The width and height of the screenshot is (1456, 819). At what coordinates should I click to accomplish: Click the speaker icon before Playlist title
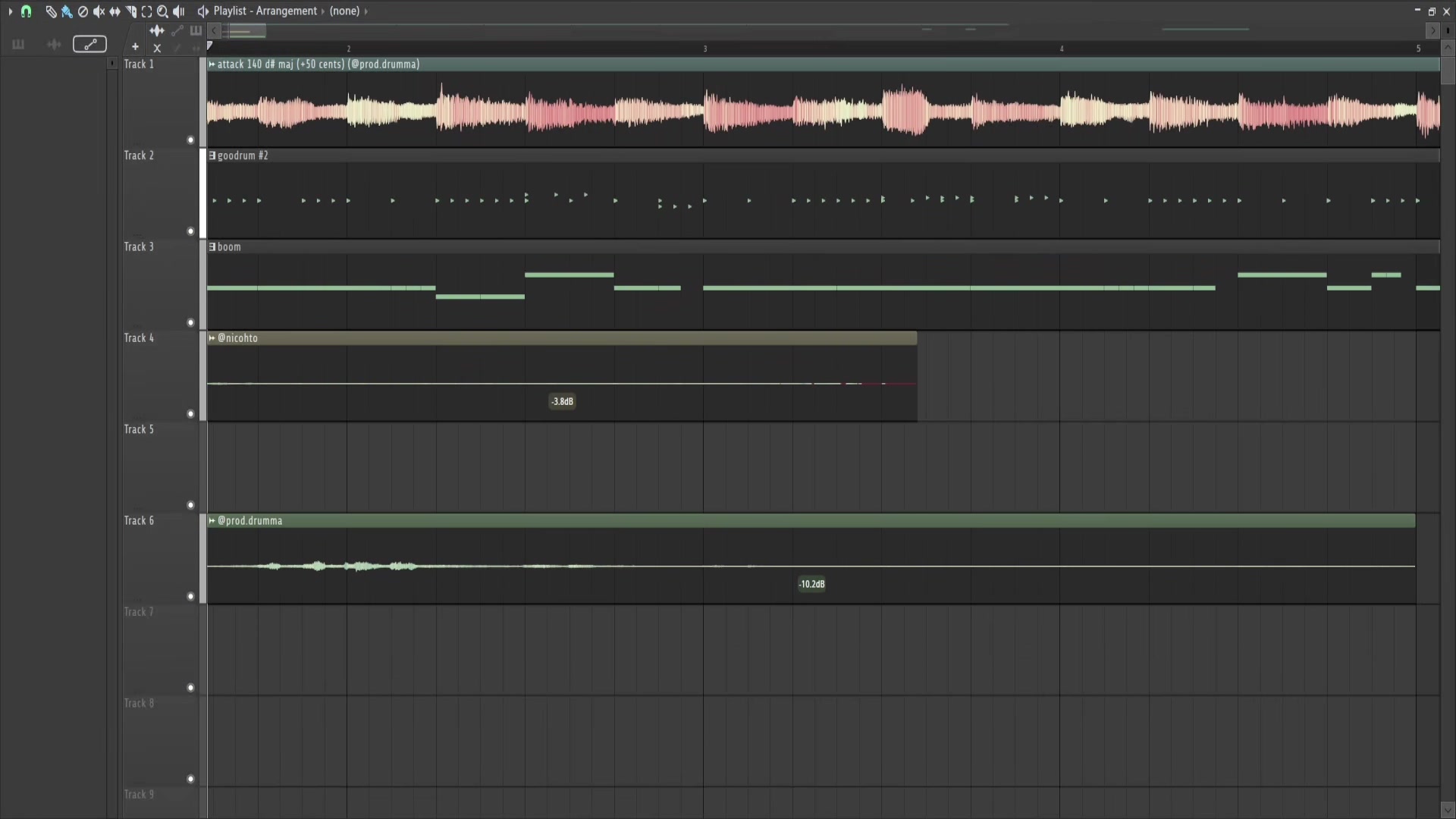(202, 11)
